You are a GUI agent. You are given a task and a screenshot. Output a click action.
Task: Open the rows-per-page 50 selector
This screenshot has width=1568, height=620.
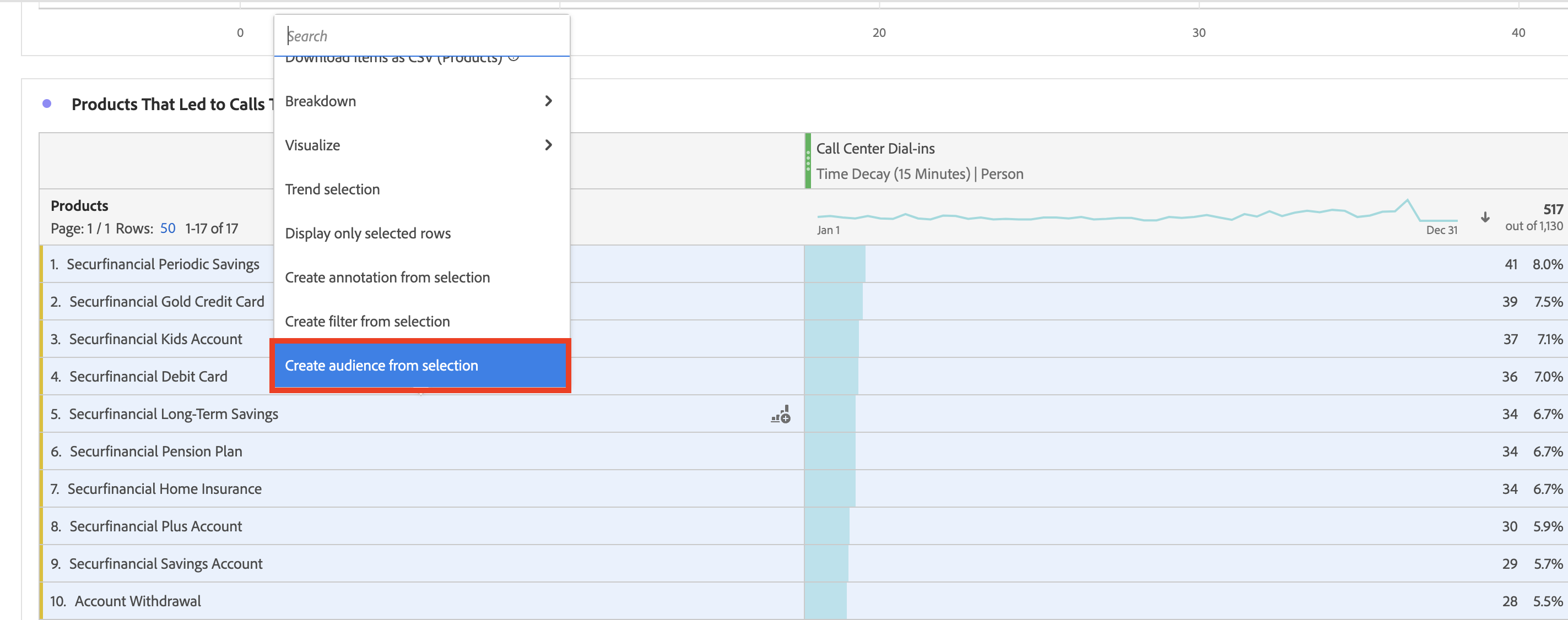coord(167,228)
